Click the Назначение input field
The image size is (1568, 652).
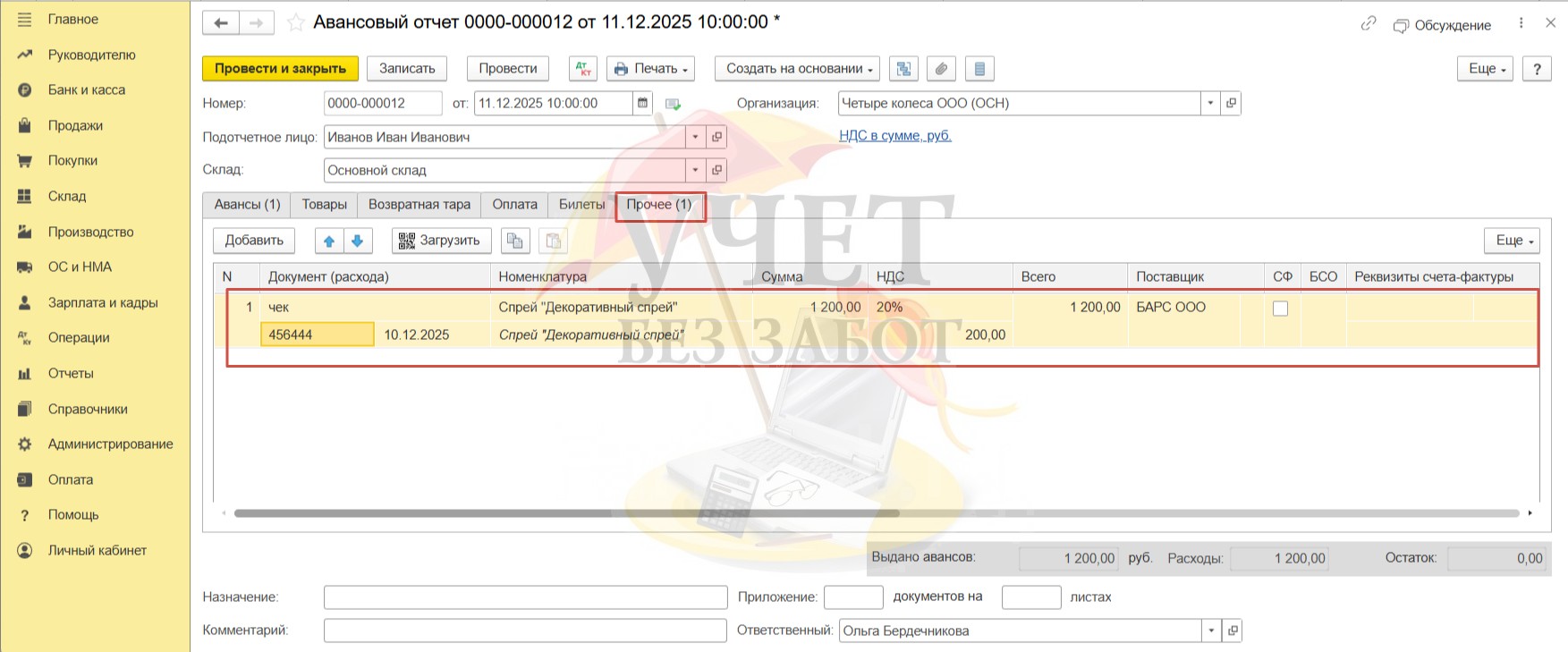(525, 597)
